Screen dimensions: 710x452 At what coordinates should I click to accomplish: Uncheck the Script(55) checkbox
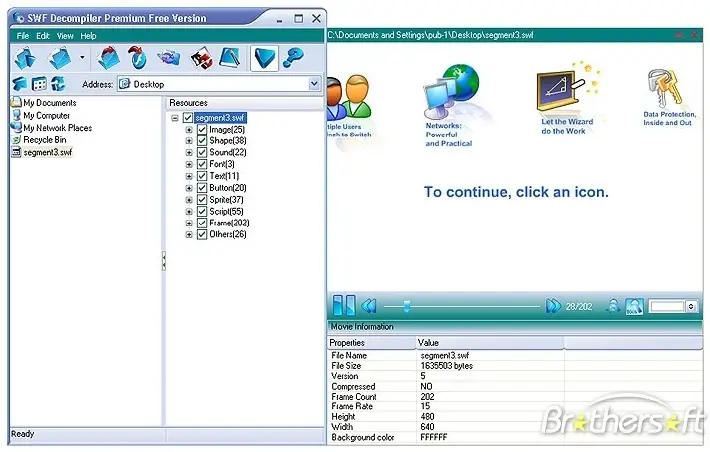click(202, 212)
